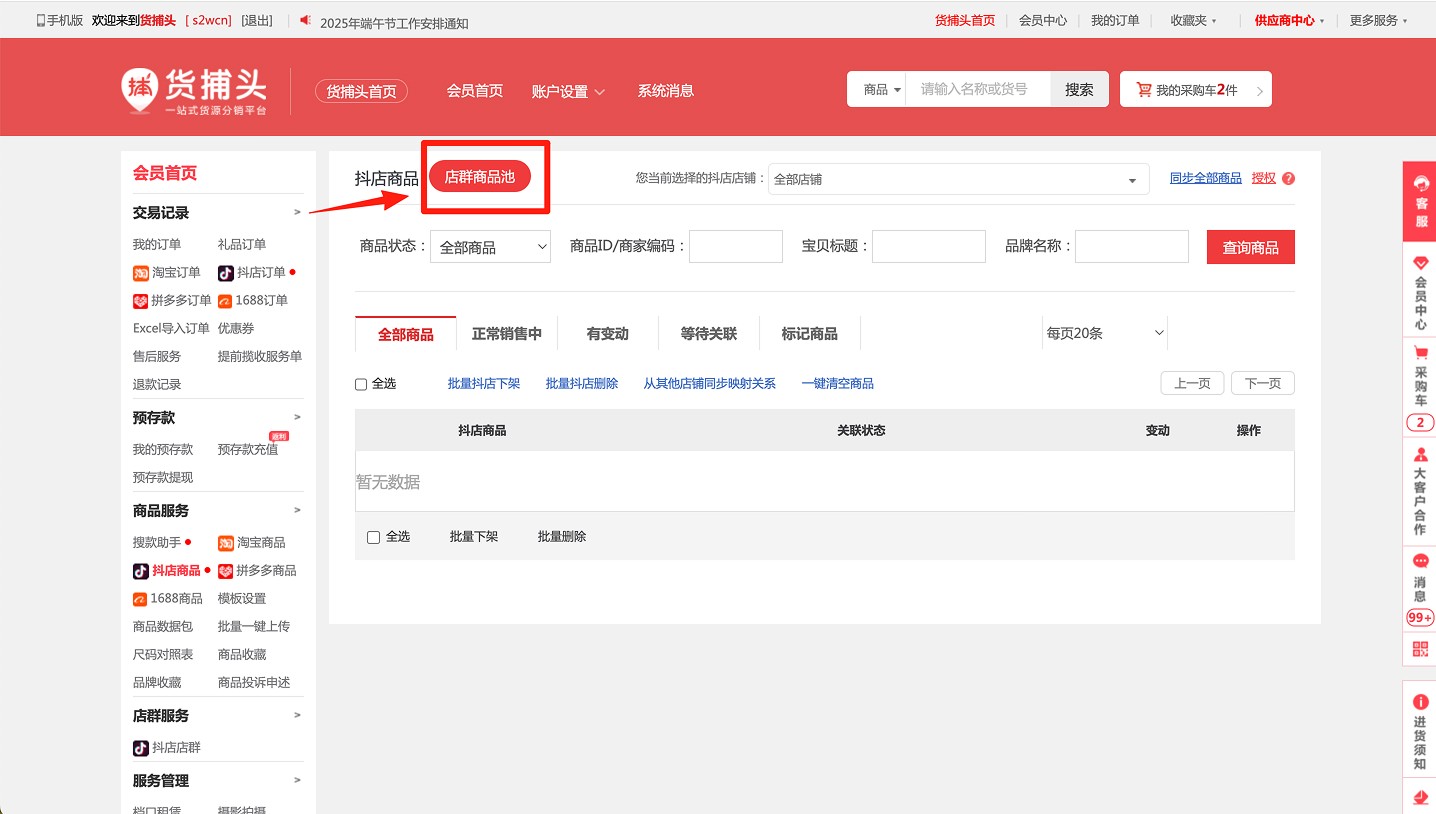Show the QR code icon in right sidebar
Viewport: 1436px width, 814px height.
[x=1420, y=650]
